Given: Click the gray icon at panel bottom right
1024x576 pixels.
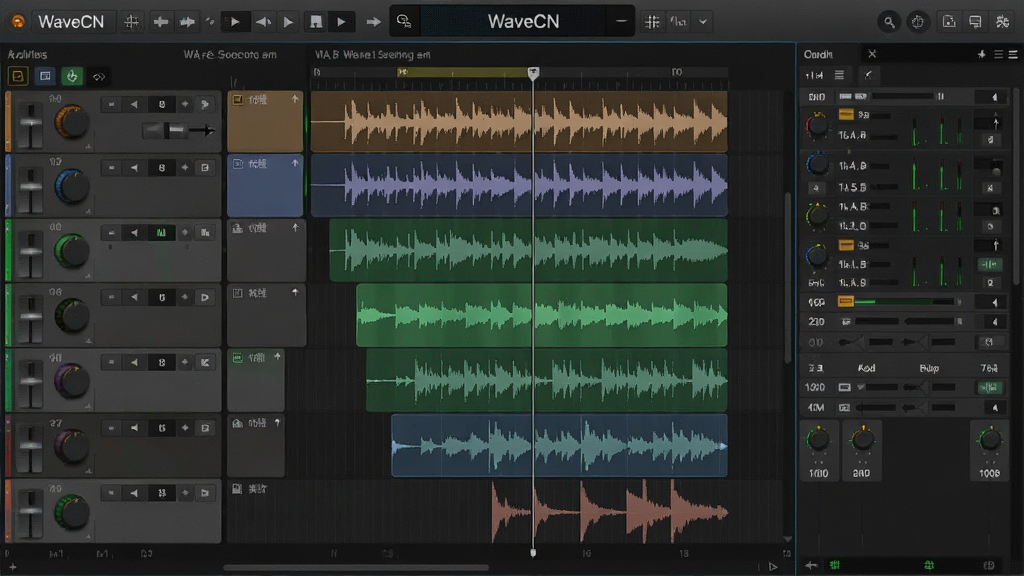Looking at the screenshot, I should point(989,565).
